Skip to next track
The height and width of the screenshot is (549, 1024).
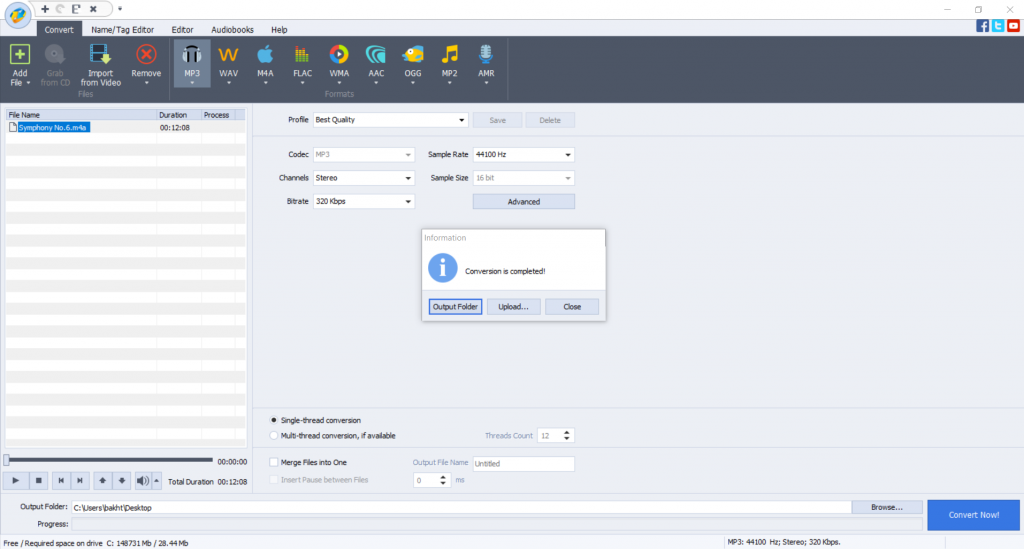(x=80, y=481)
